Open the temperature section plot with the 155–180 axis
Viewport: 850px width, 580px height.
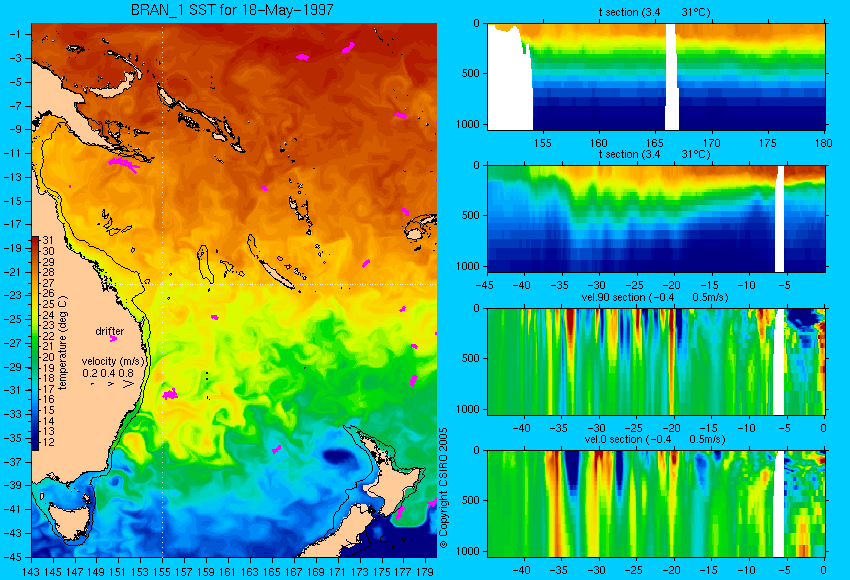[656, 77]
